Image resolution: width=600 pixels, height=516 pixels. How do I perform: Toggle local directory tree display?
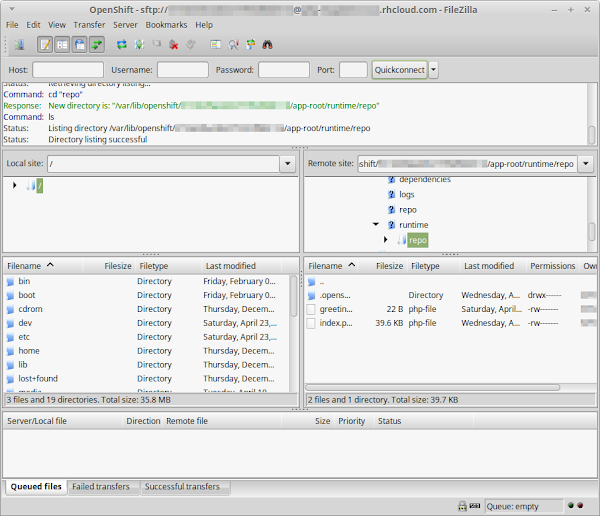click(x=62, y=45)
